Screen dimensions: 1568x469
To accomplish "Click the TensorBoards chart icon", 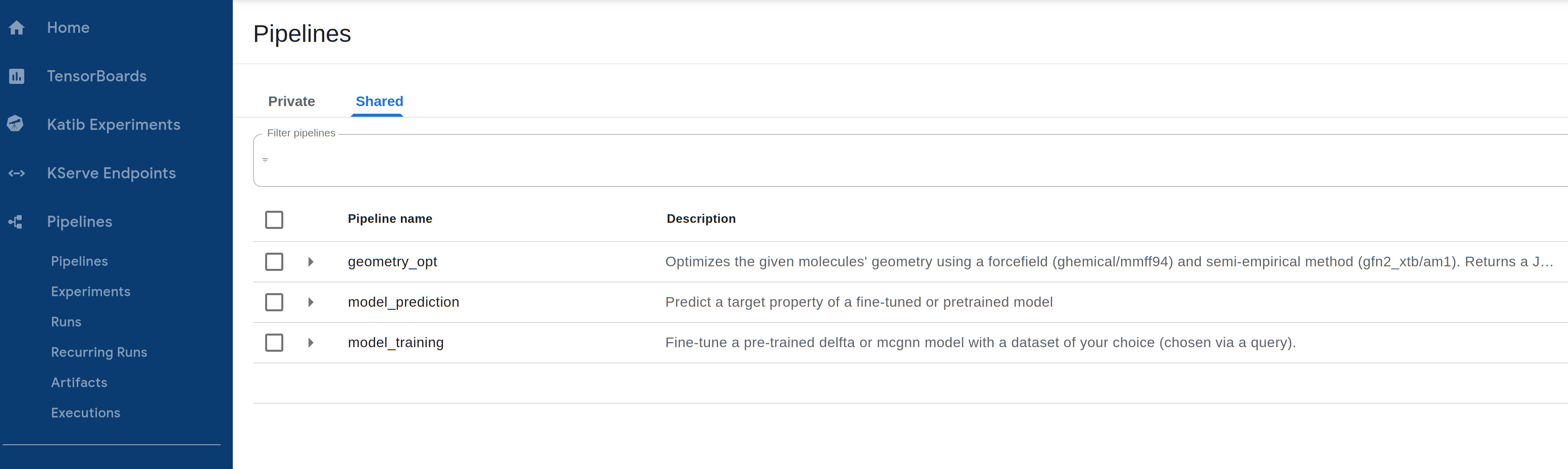I will [17, 76].
